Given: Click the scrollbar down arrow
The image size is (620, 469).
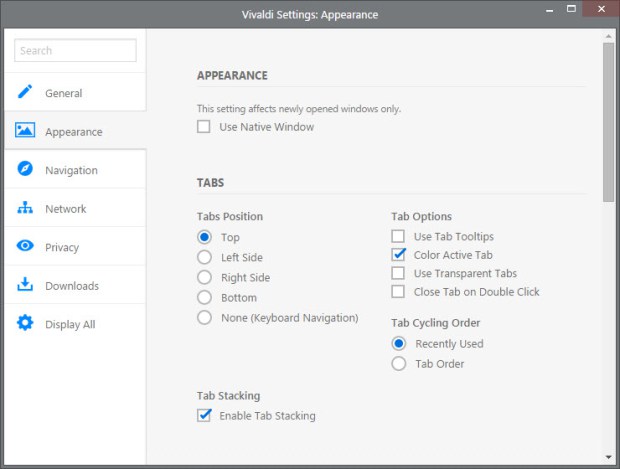Looking at the screenshot, I should (608, 457).
